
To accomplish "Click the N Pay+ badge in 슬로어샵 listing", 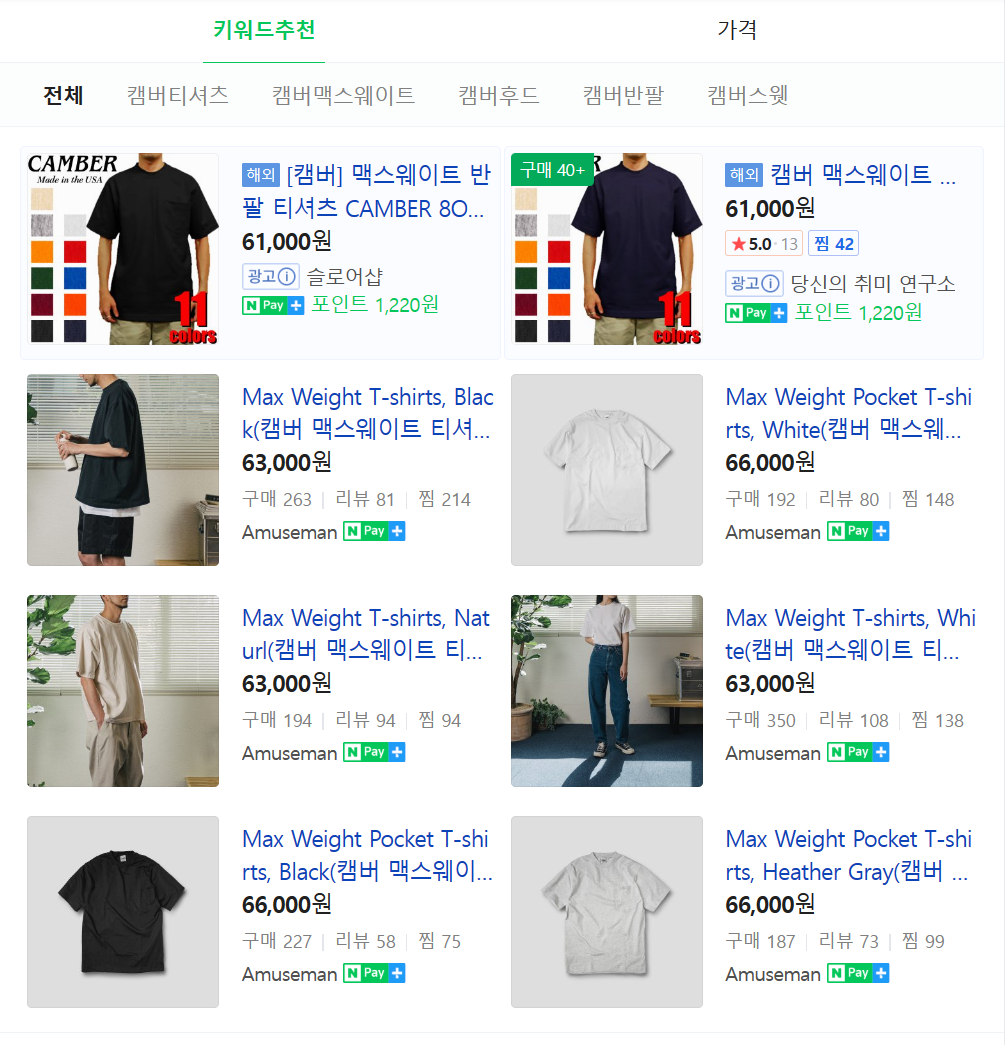I will pos(273,305).
